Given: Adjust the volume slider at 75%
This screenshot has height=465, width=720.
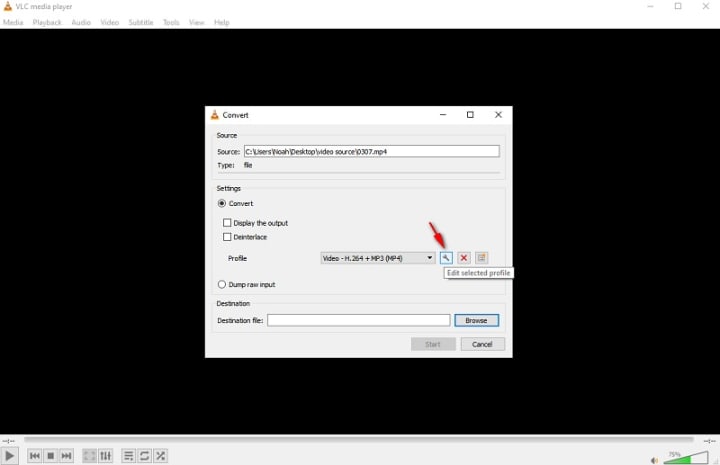Looking at the screenshot, I should (685, 458).
